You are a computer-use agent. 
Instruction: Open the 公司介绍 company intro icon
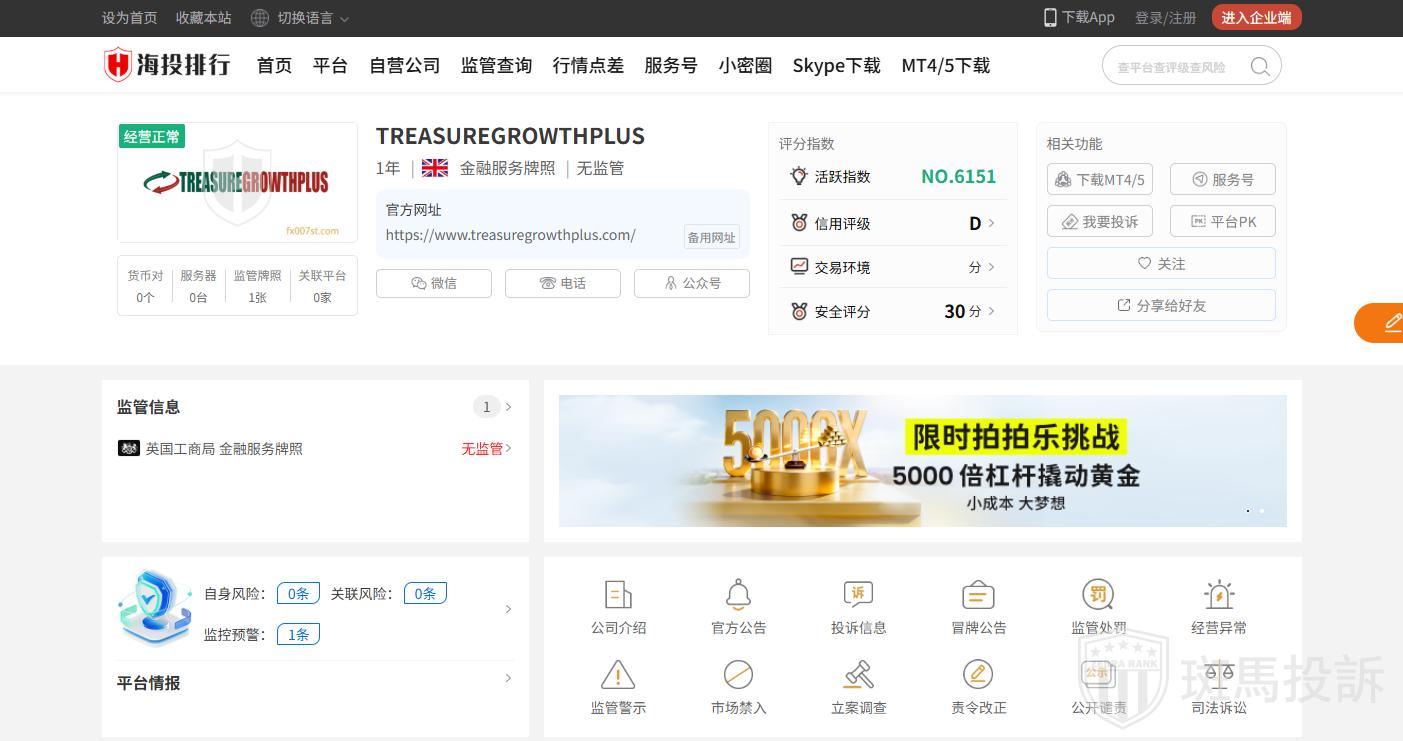618,596
